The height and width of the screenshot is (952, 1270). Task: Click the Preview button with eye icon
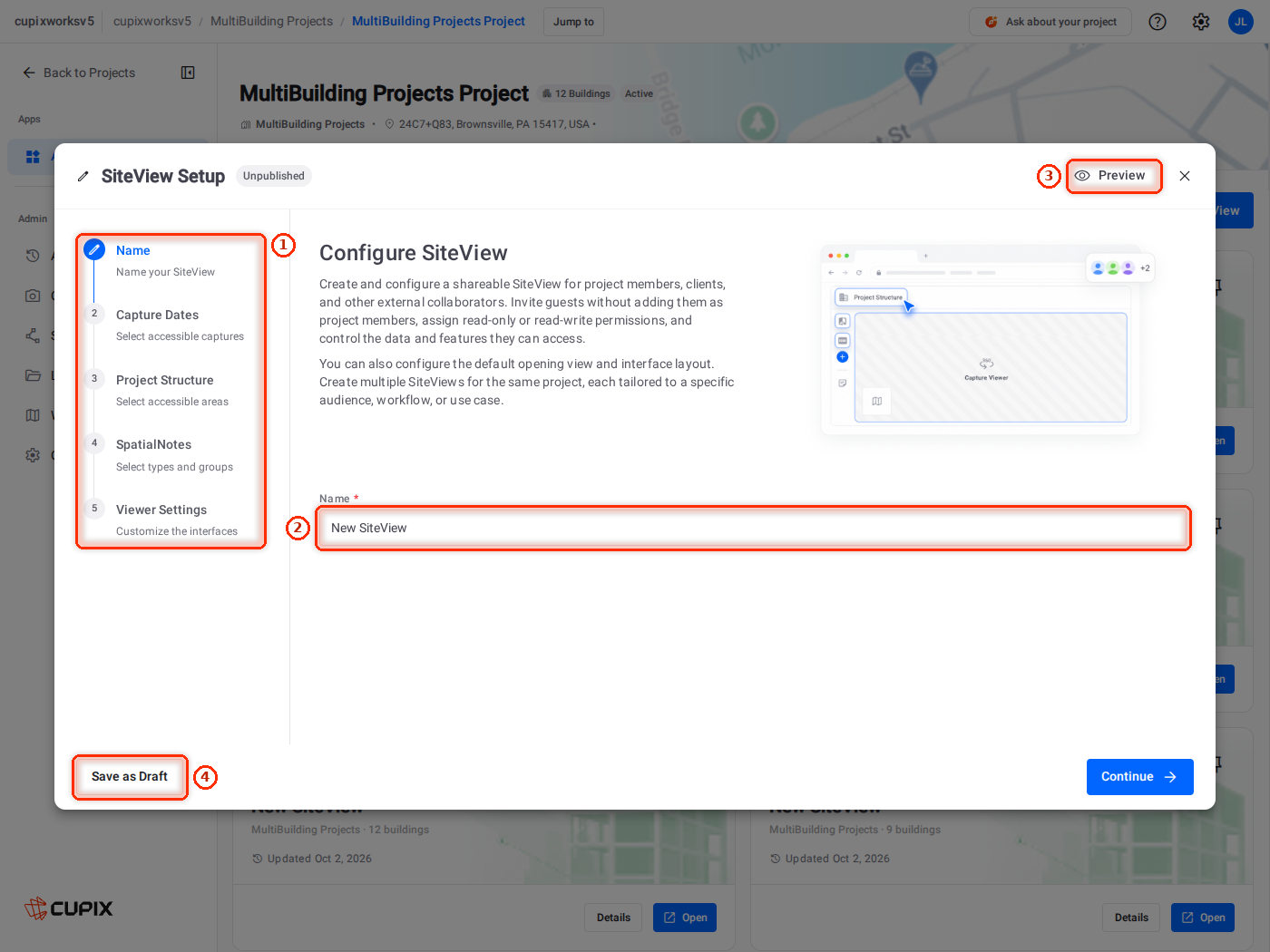[x=1113, y=176]
